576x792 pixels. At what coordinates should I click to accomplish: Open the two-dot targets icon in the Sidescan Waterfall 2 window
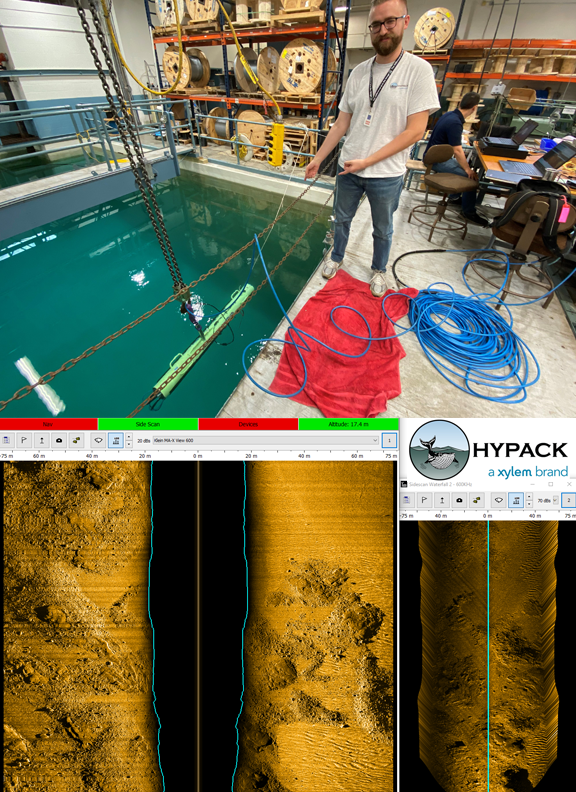coord(476,500)
